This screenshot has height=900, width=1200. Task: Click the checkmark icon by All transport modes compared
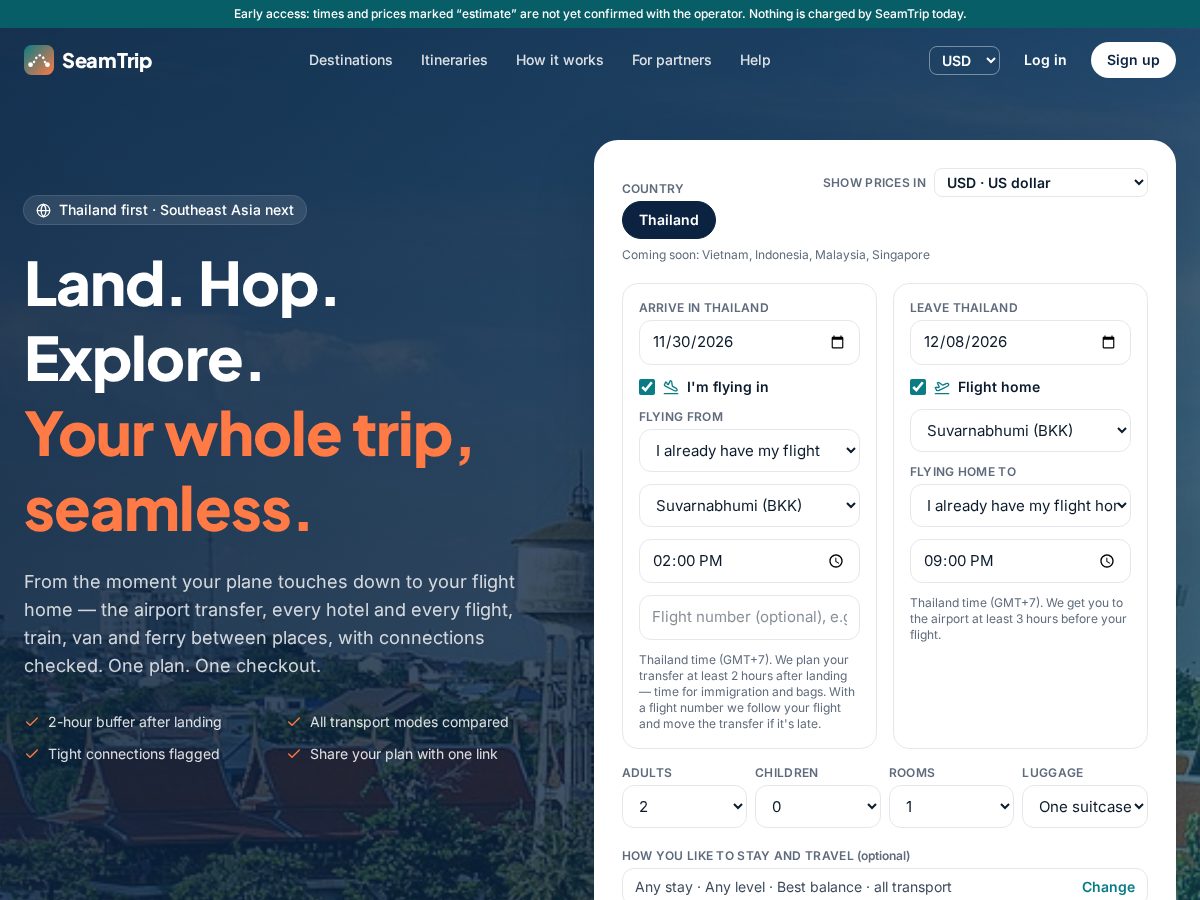pyautogui.click(x=294, y=722)
